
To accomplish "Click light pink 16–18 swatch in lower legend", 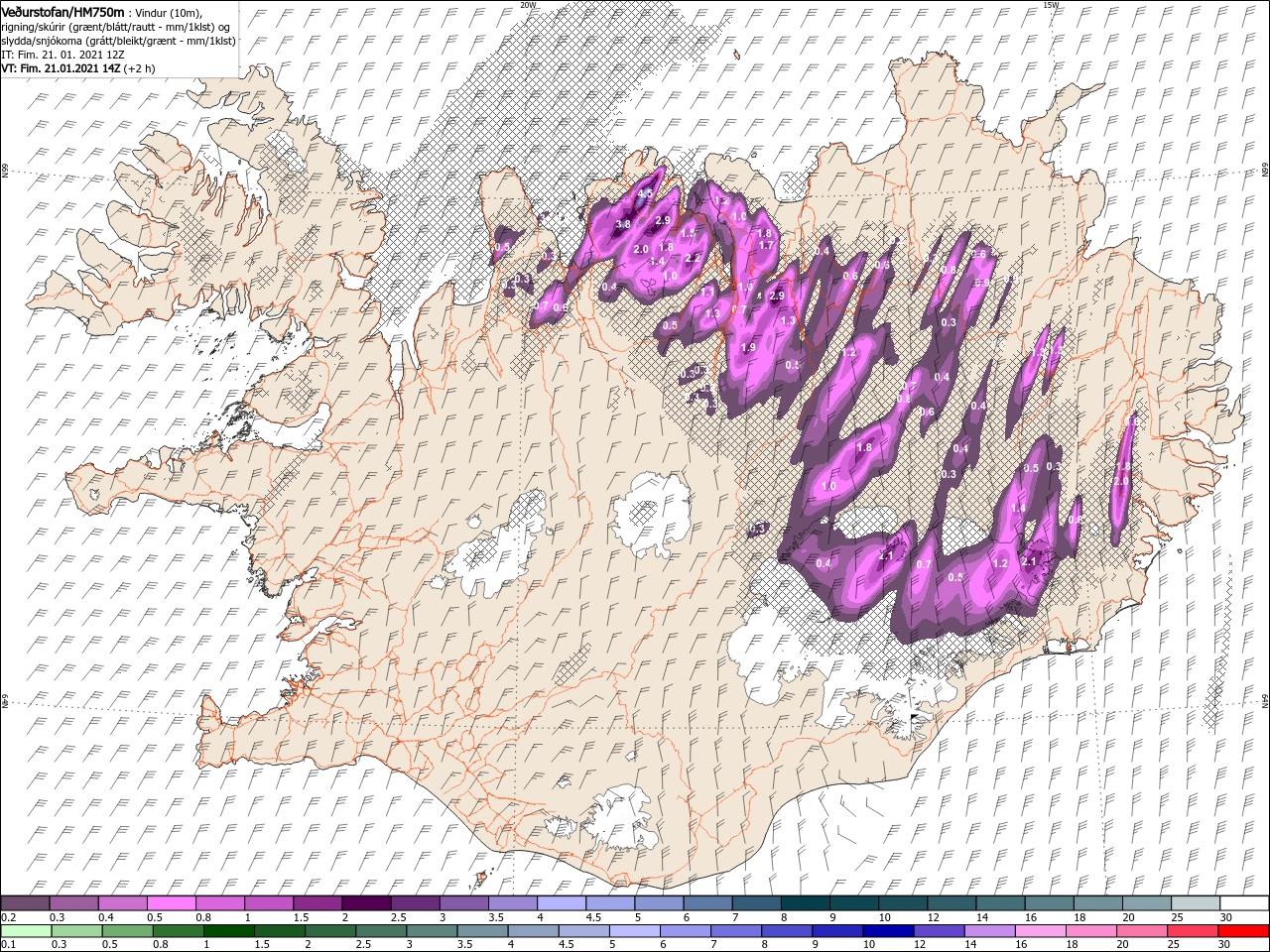I will coord(1041,931).
